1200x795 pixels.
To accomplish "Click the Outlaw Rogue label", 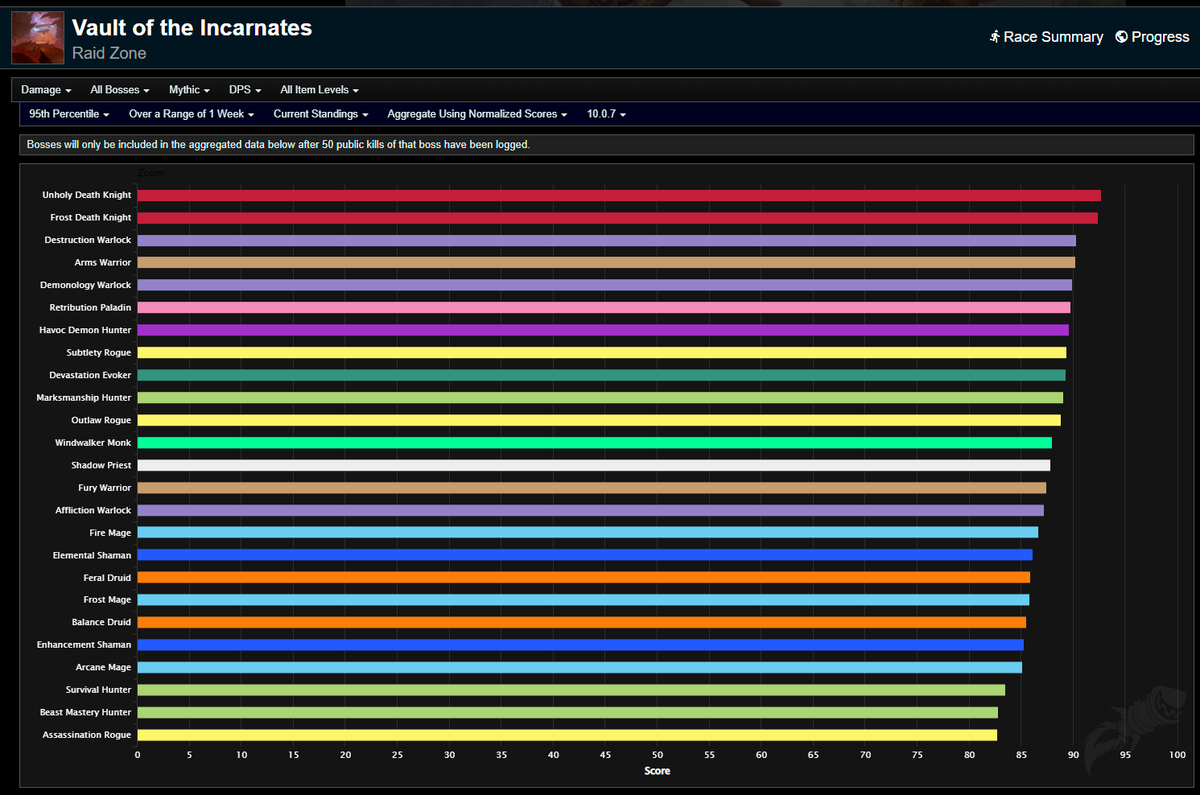I will 101,420.
